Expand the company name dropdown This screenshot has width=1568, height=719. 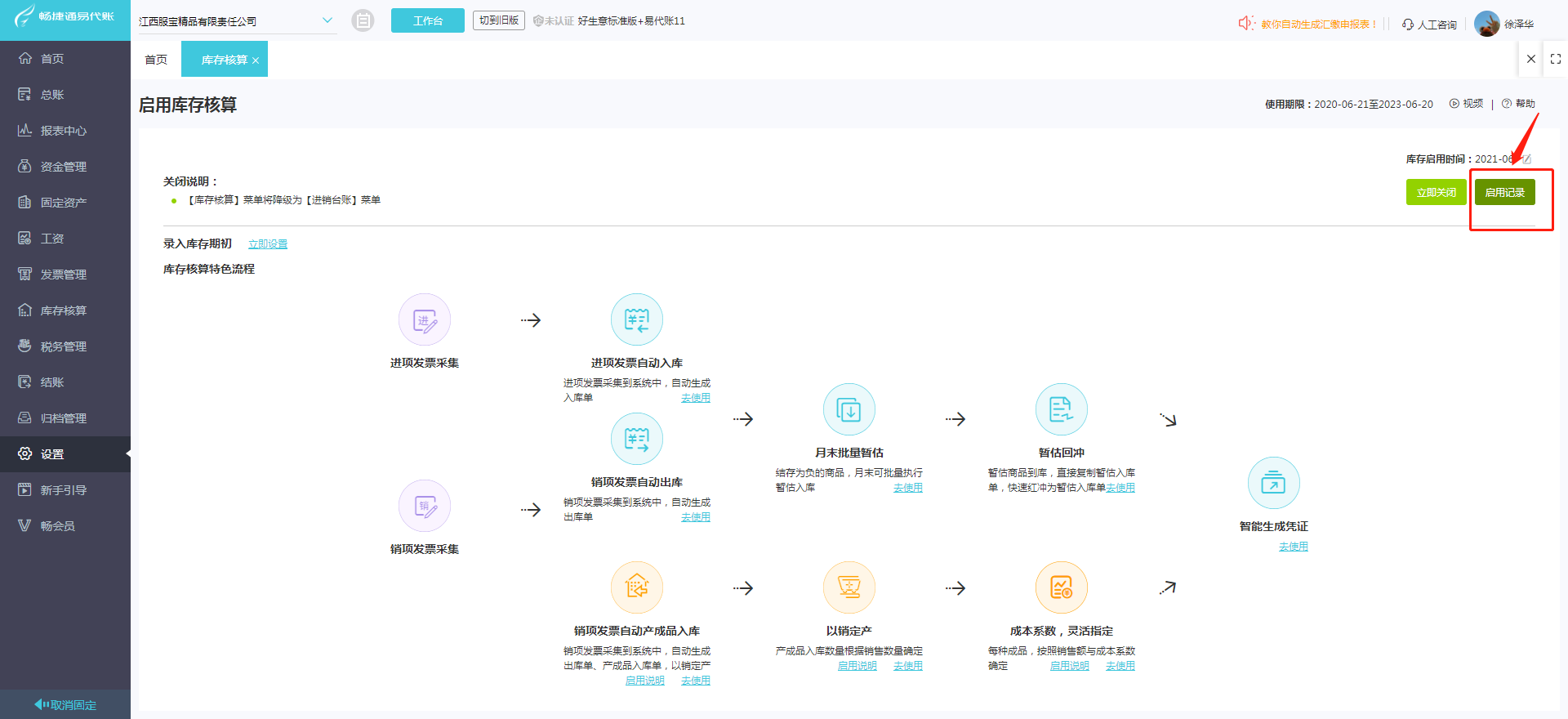[x=327, y=20]
